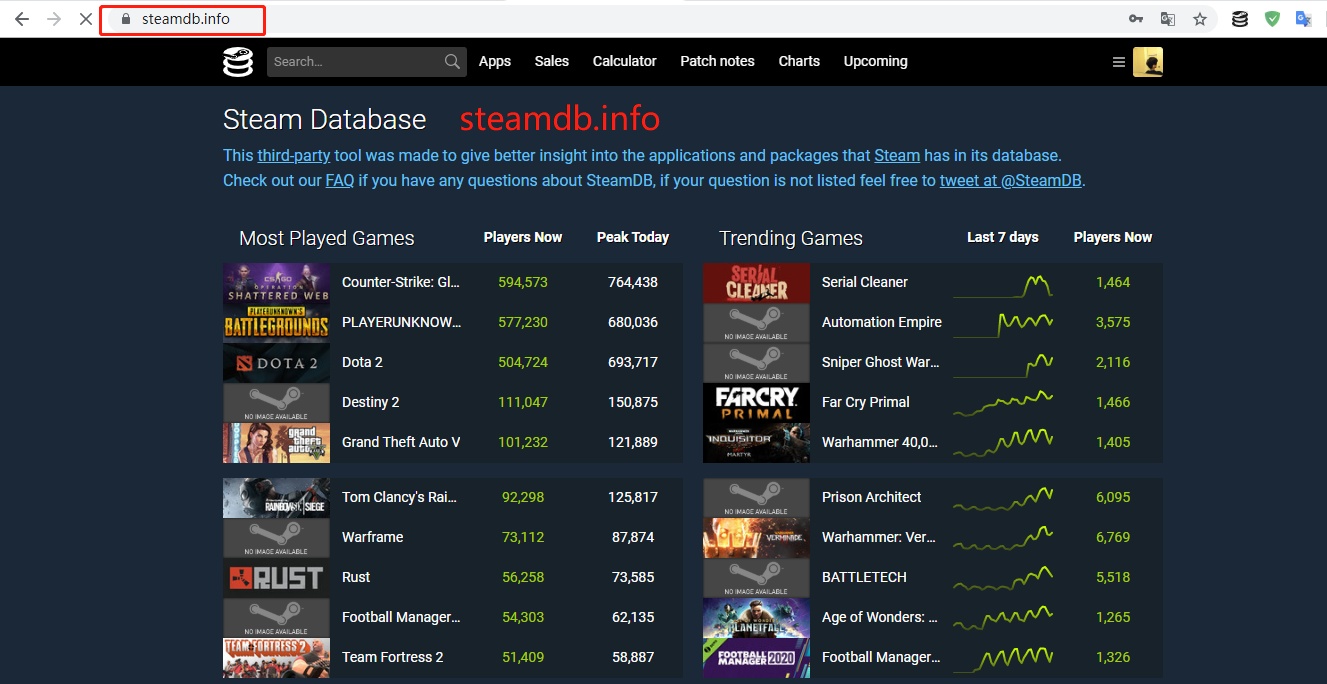Screen dimensions: 1327x684
Task: Follow the third-party link
Action: coord(294,156)
